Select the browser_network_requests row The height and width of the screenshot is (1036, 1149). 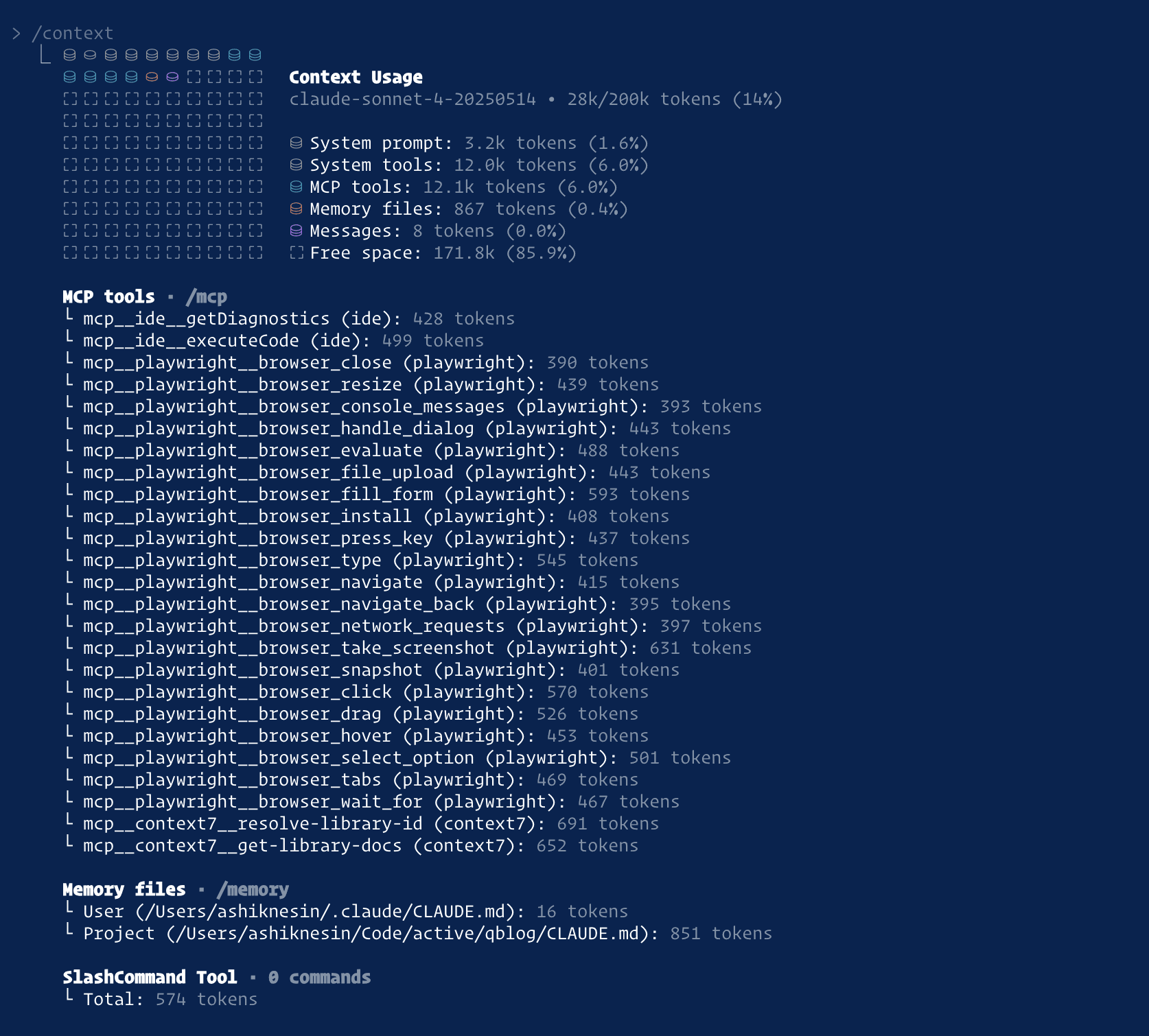(x=413, y=626)
